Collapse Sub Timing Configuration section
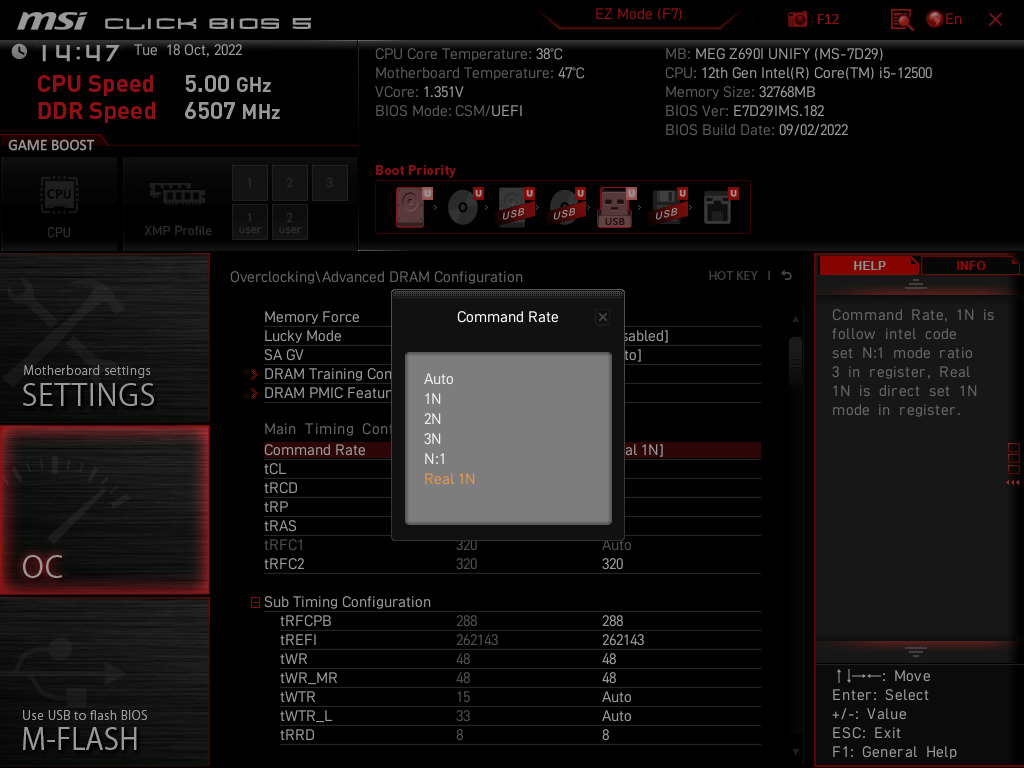 coord(255,602)
